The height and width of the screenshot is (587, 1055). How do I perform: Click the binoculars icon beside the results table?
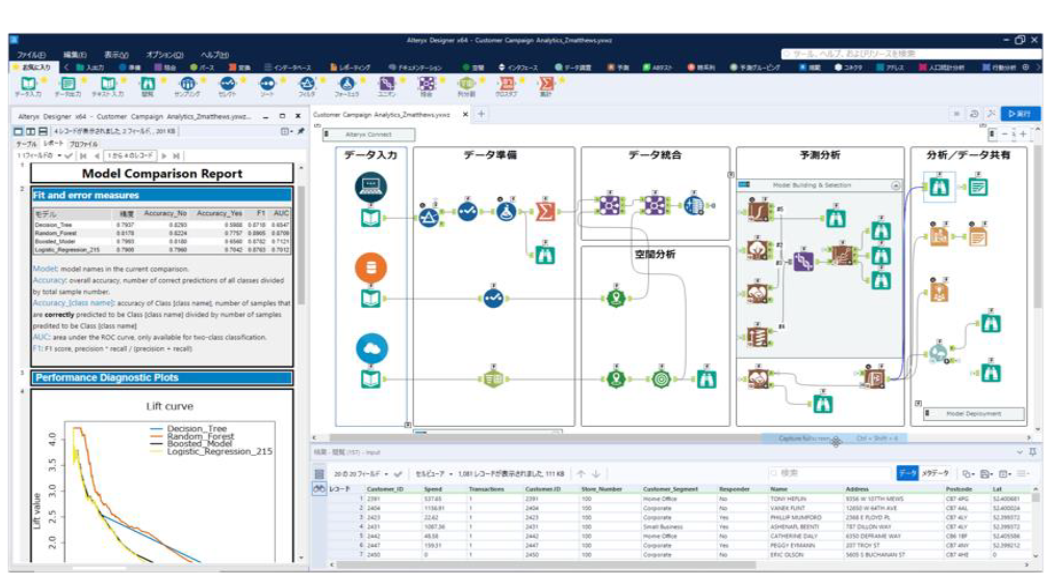pyautogui.click(x=319, y=489)
